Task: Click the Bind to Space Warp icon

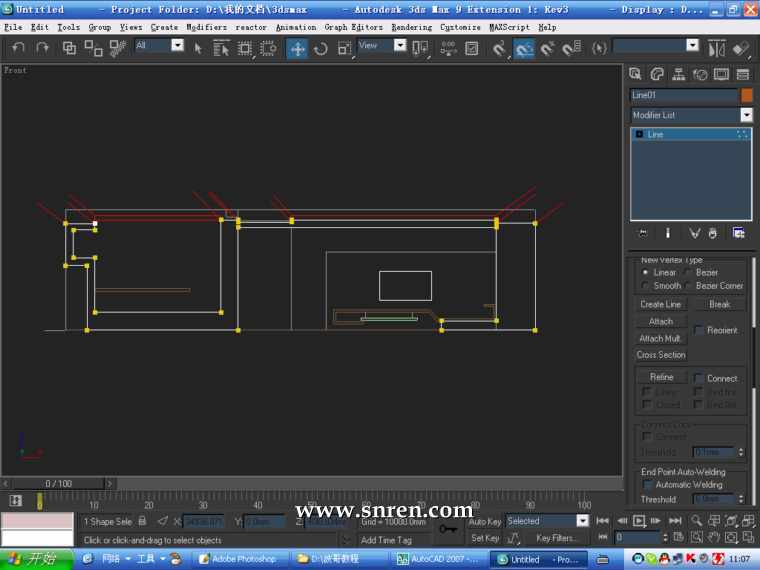Action: 117,48
